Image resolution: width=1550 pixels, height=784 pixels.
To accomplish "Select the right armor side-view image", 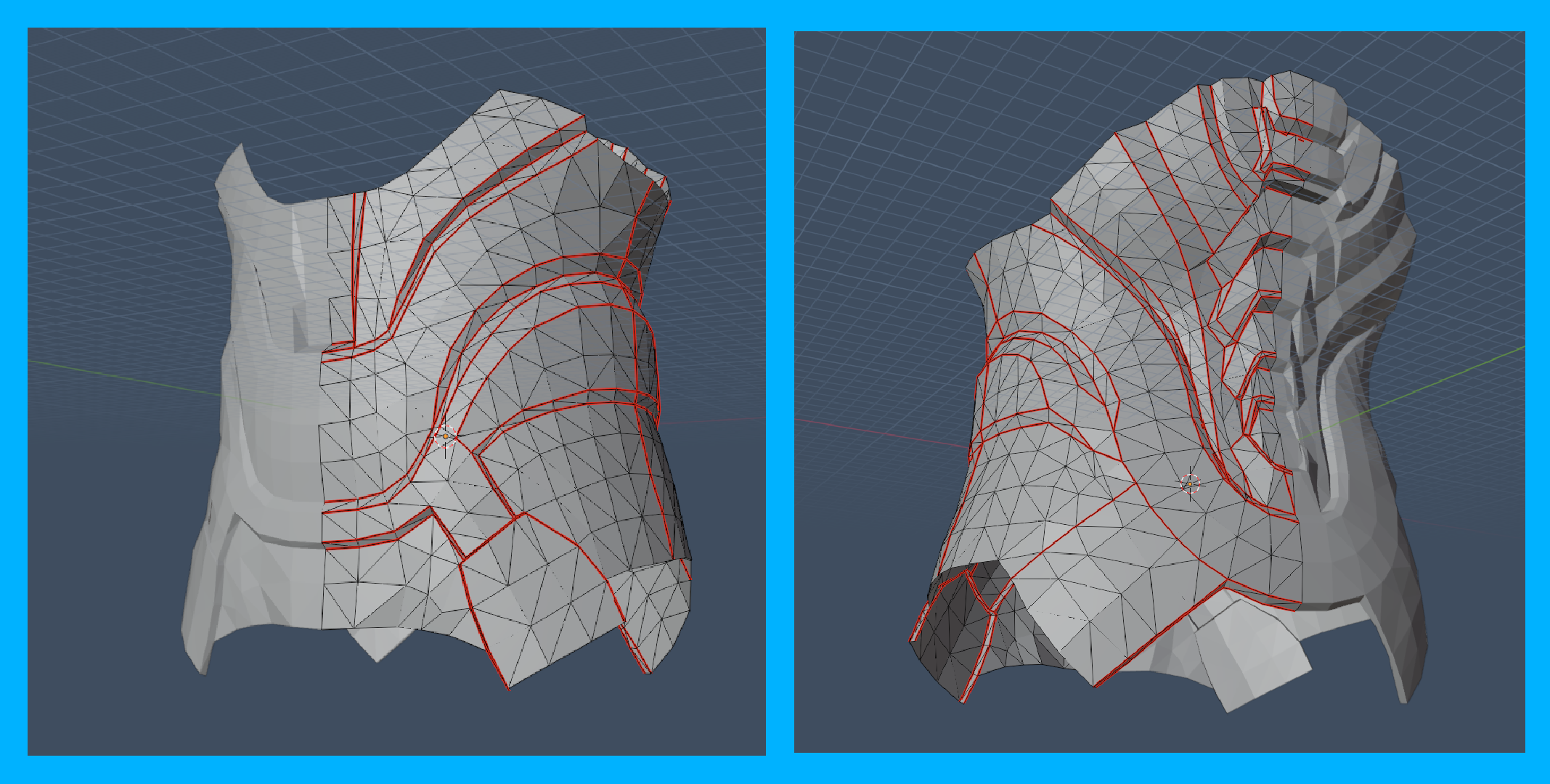I will (x=1159, y=391).
